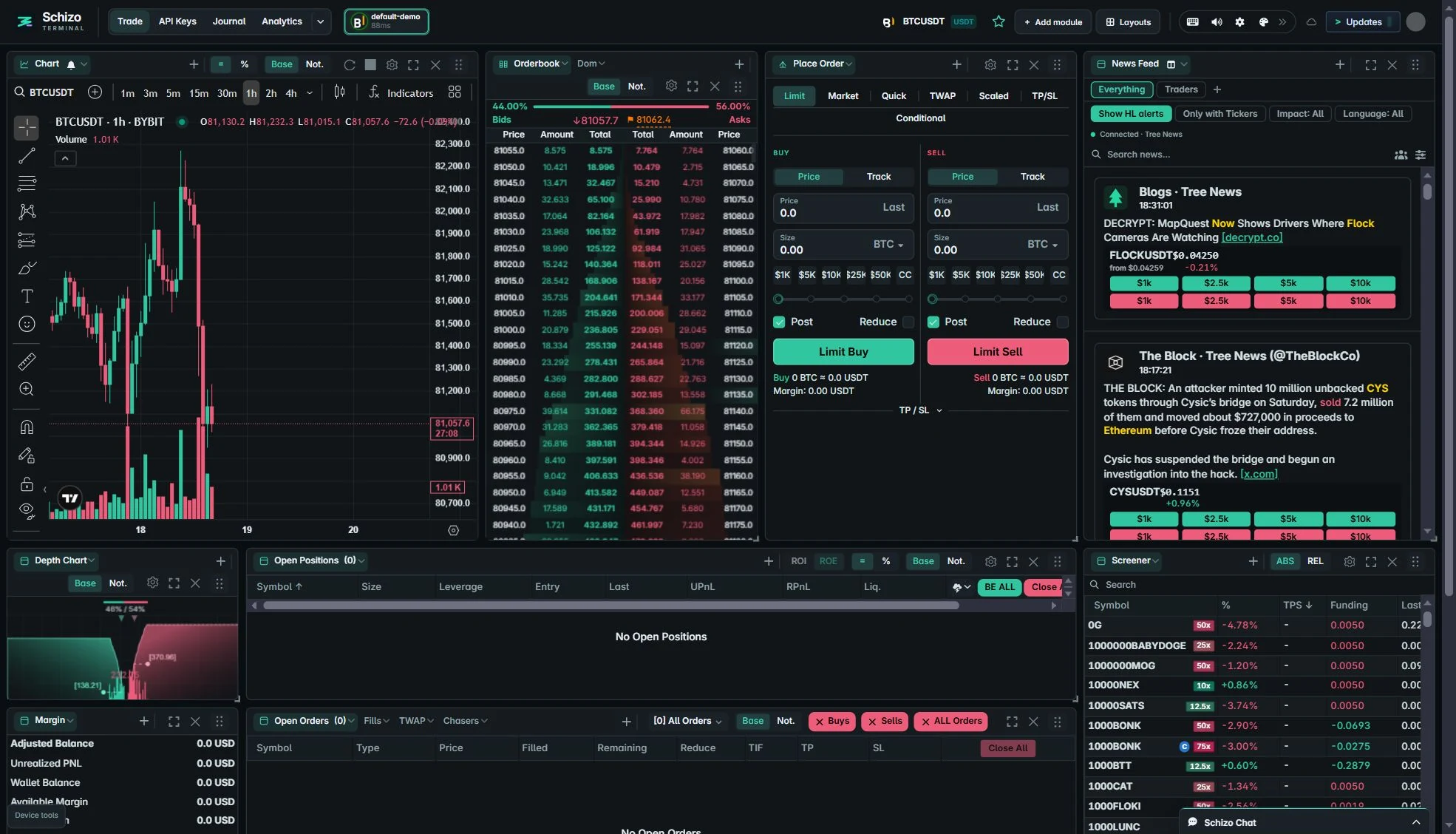
Task: Open Screener settings gear
Action: click(1350, 561)
